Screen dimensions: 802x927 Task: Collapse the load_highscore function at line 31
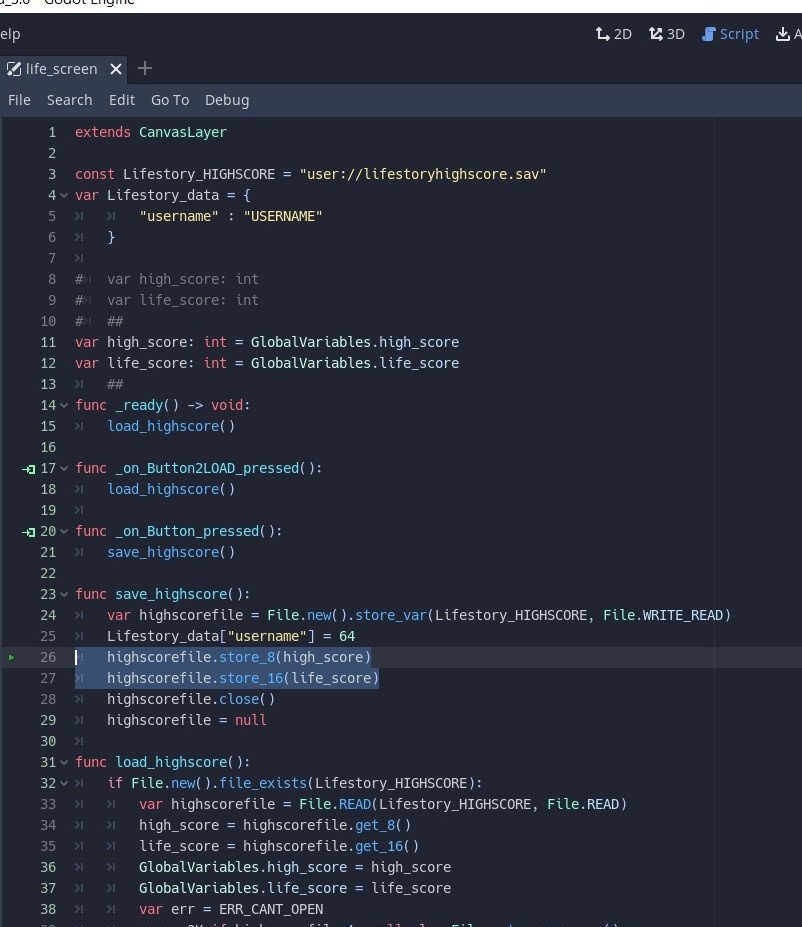coord(65,762)
